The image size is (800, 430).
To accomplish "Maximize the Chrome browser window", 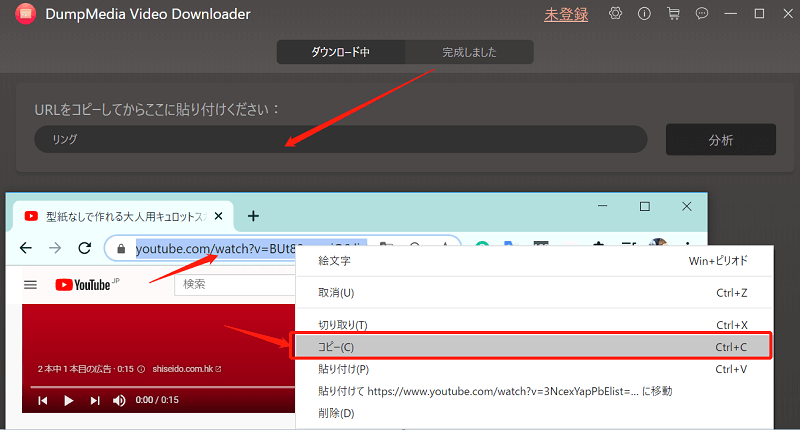I will click(x=645, y=206).
